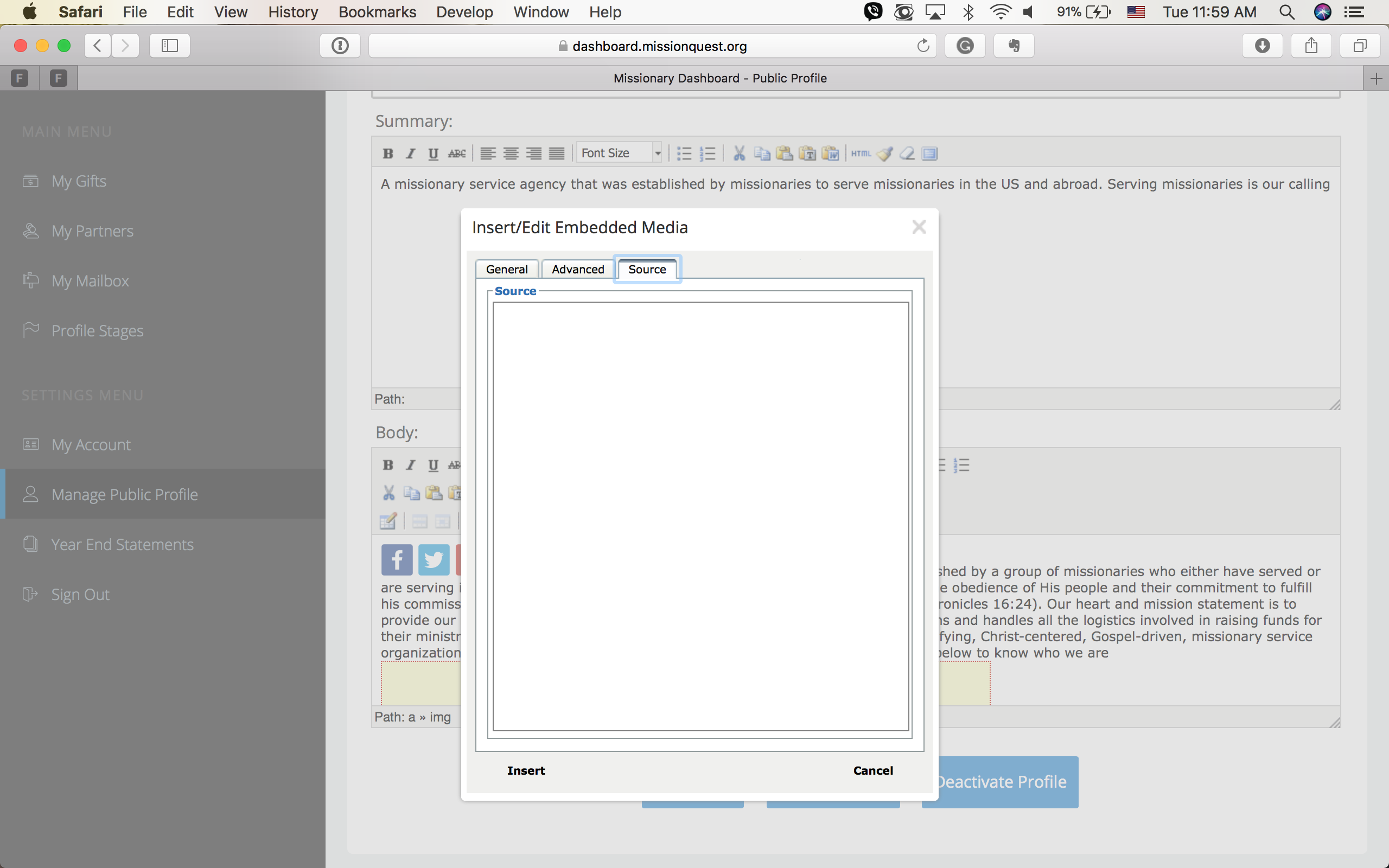Open the Font Size dropdown
This screenshot has width=1389, height=868.
coord(620,152)
